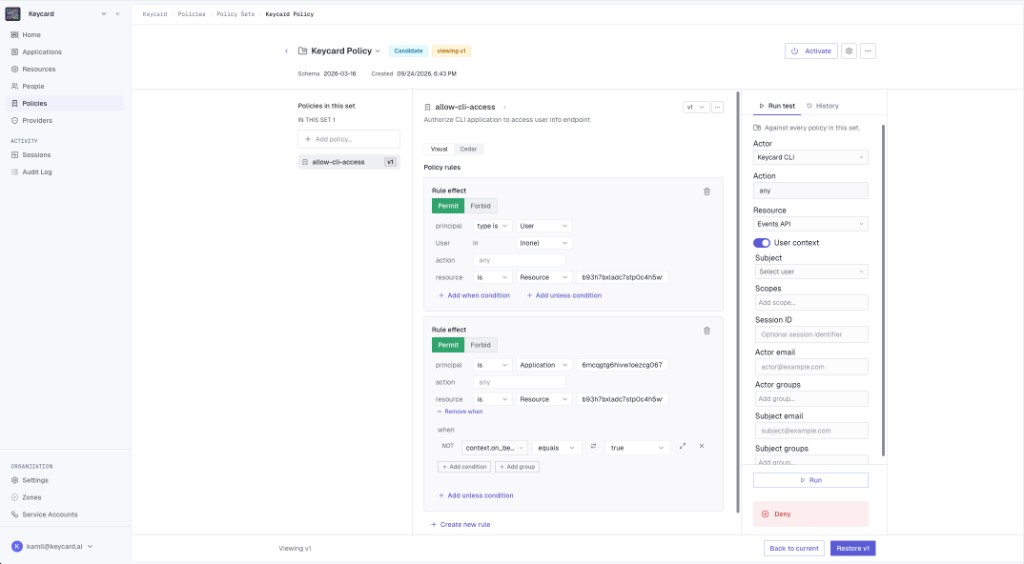Viewport: 1024px width, 564px height.
Task: Switch to the History tab
Action: [822, 106]
